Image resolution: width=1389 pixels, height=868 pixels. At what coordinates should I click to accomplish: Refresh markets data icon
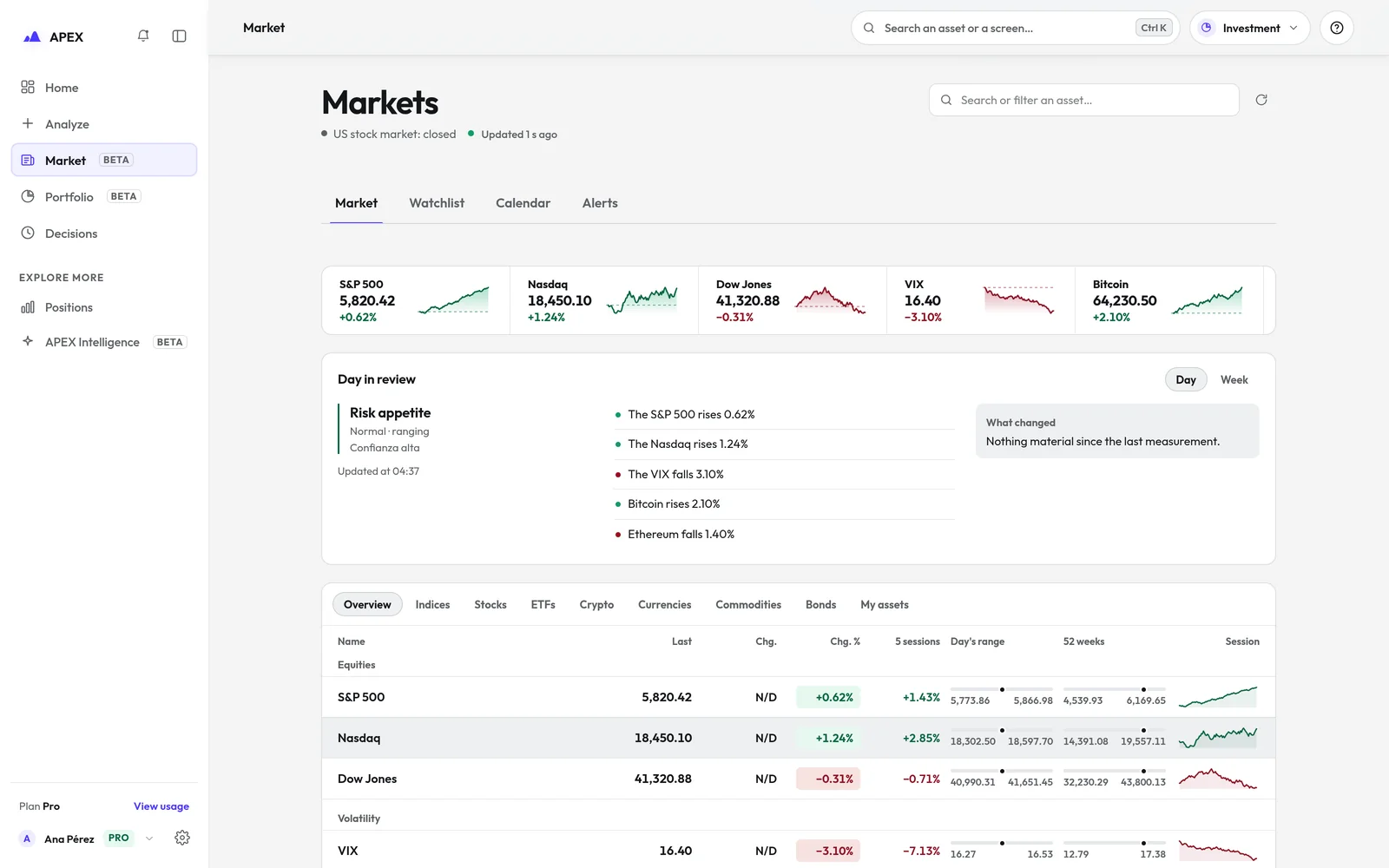1261,100
